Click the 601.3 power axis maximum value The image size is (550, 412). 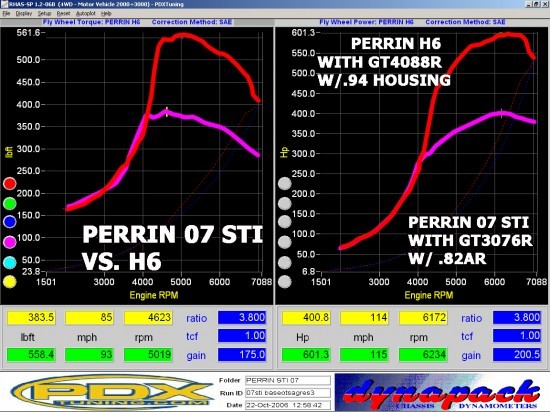[303, 33]
